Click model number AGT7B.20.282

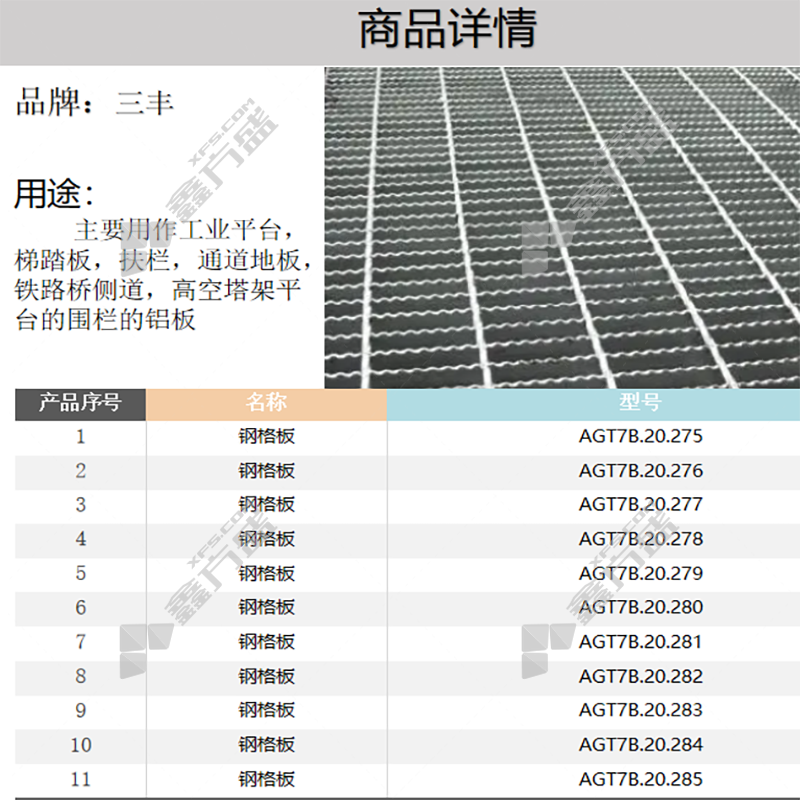pos(640,676)
